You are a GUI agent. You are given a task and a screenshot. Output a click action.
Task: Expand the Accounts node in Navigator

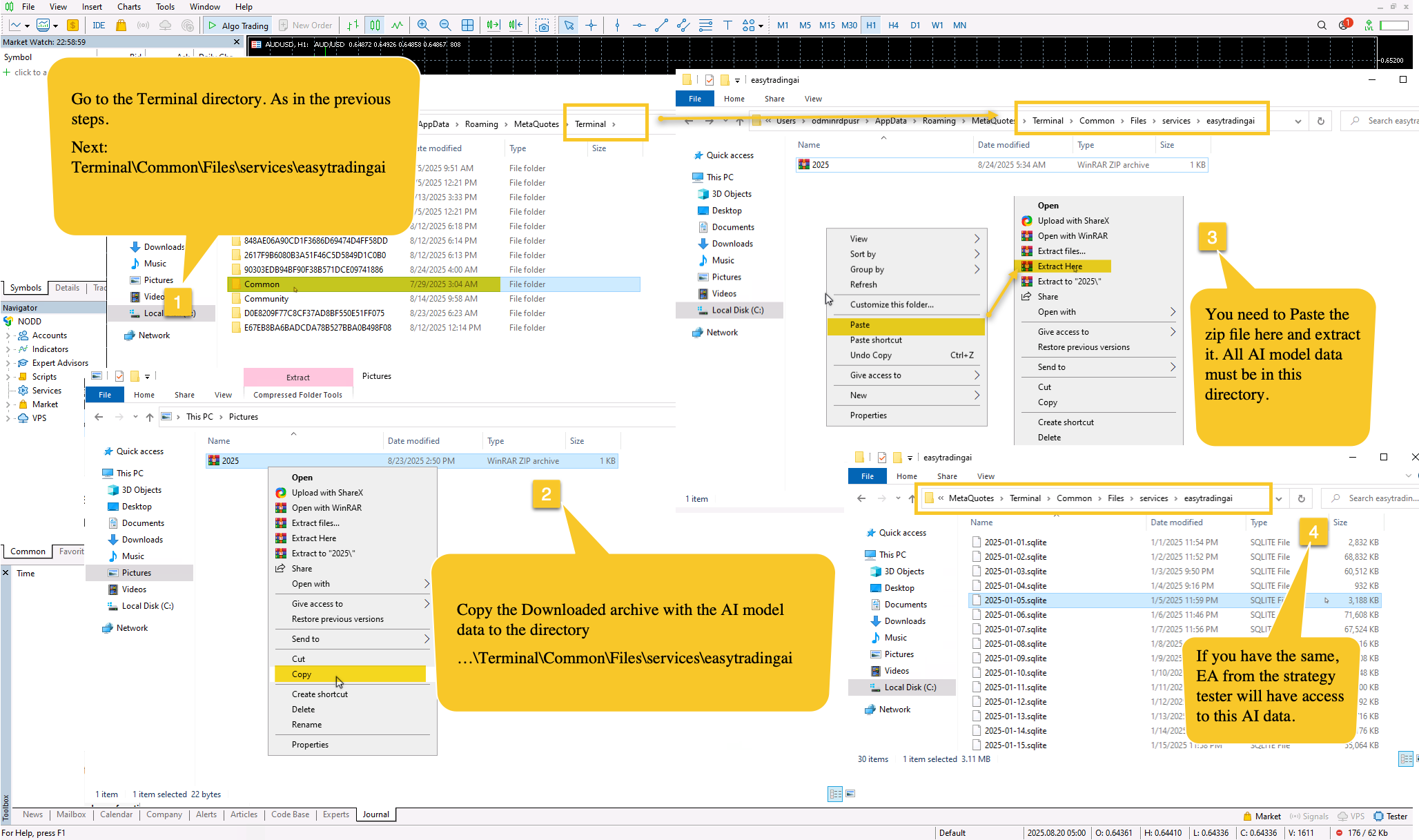pyautogui.click(x=8, y=335)
